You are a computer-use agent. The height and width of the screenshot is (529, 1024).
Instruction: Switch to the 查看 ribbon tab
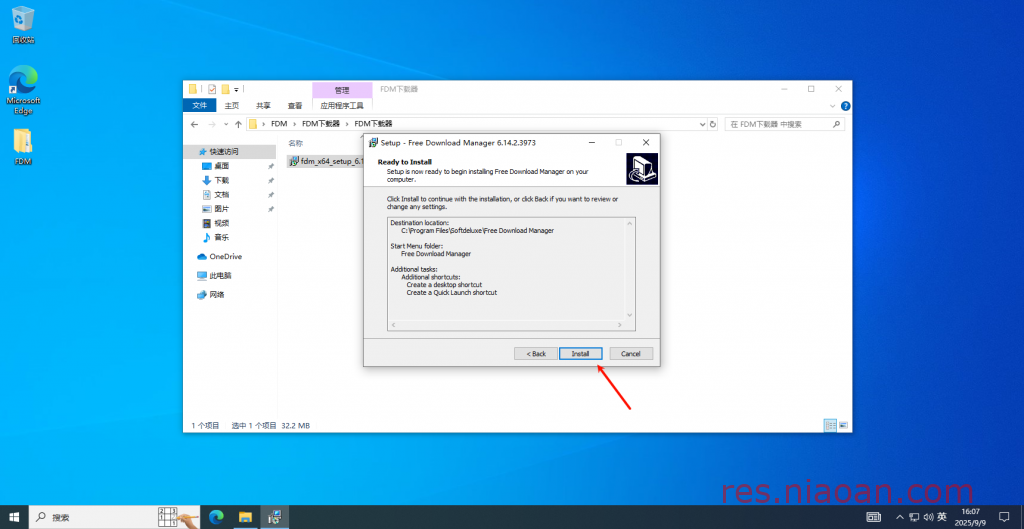pos(295,105)
